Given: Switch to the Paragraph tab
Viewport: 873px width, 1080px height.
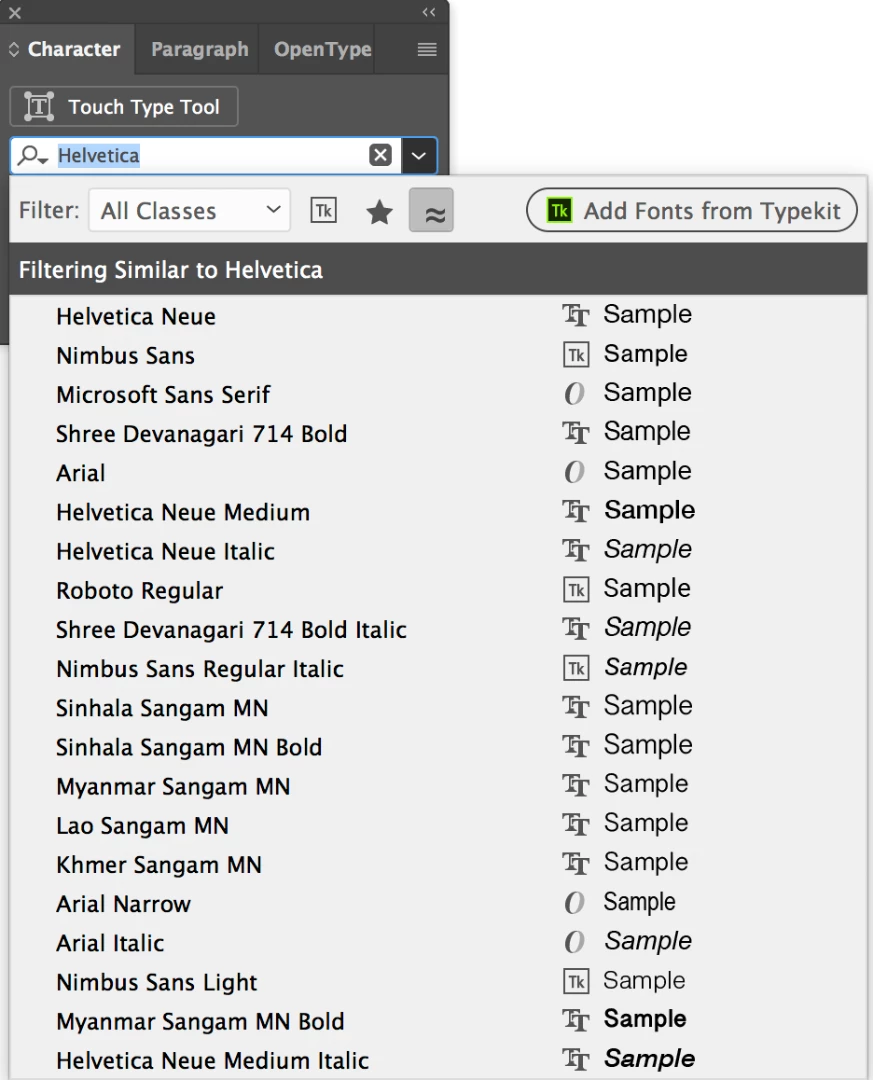Looking at the screenshot, I should click(200, 50).
